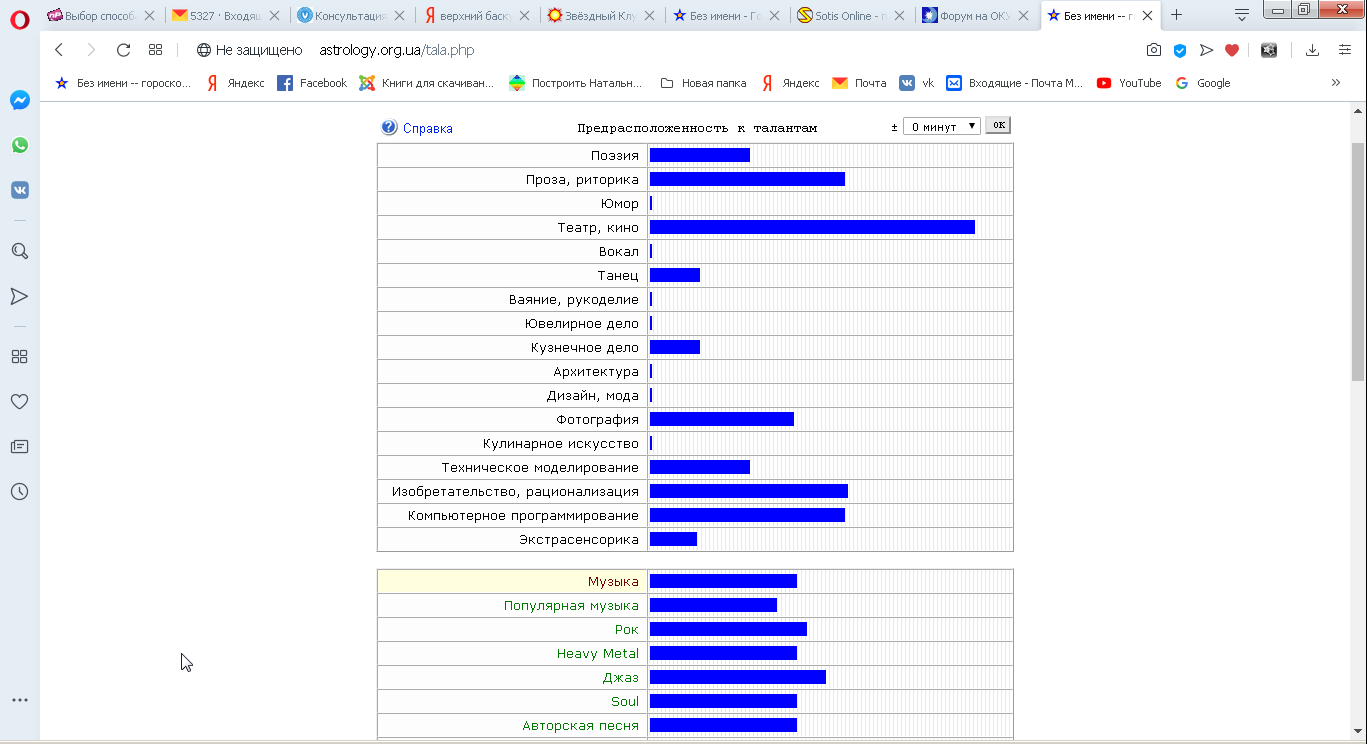Open history clock icon in sidebar

(20, 491)
